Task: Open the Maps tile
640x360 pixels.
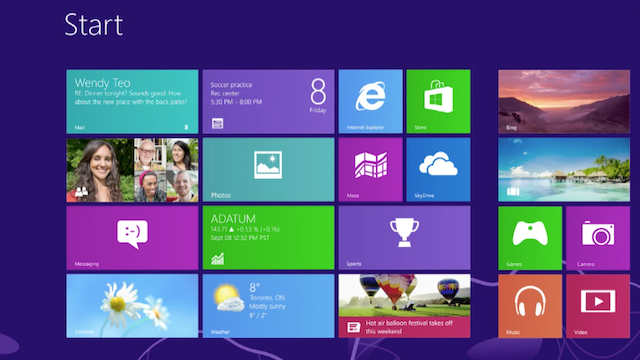Action: [x=370, y=169]
